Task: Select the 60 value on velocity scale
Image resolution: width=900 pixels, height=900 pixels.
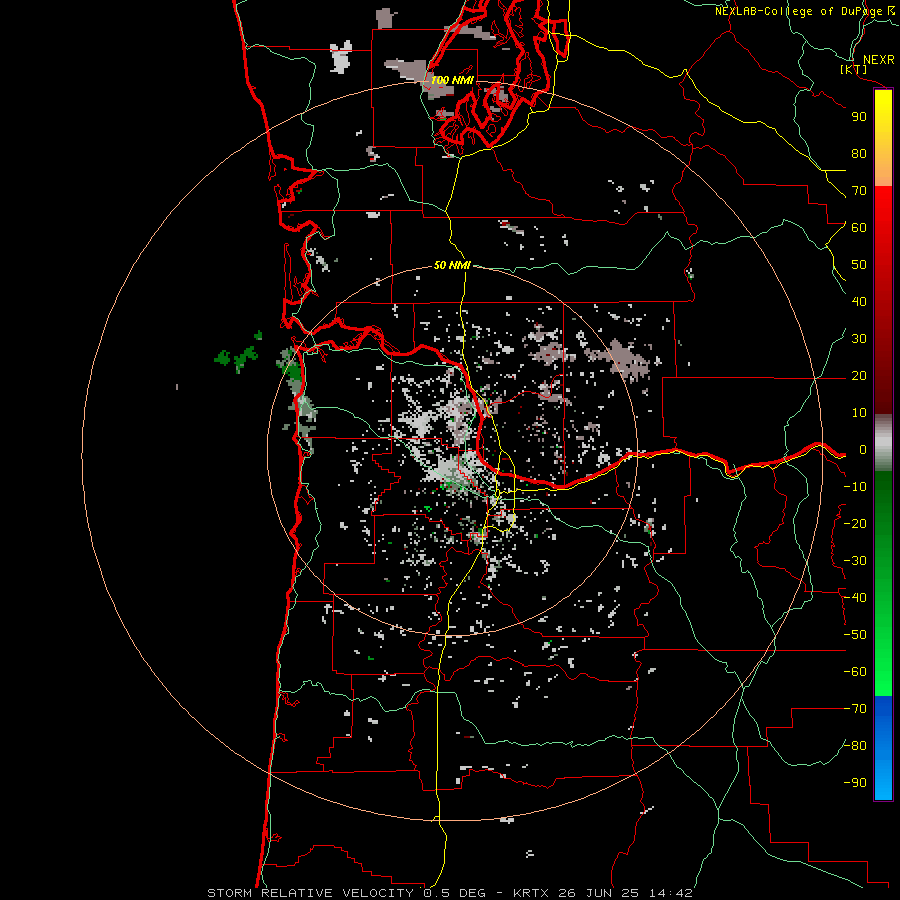Action: tap(859, 228)
